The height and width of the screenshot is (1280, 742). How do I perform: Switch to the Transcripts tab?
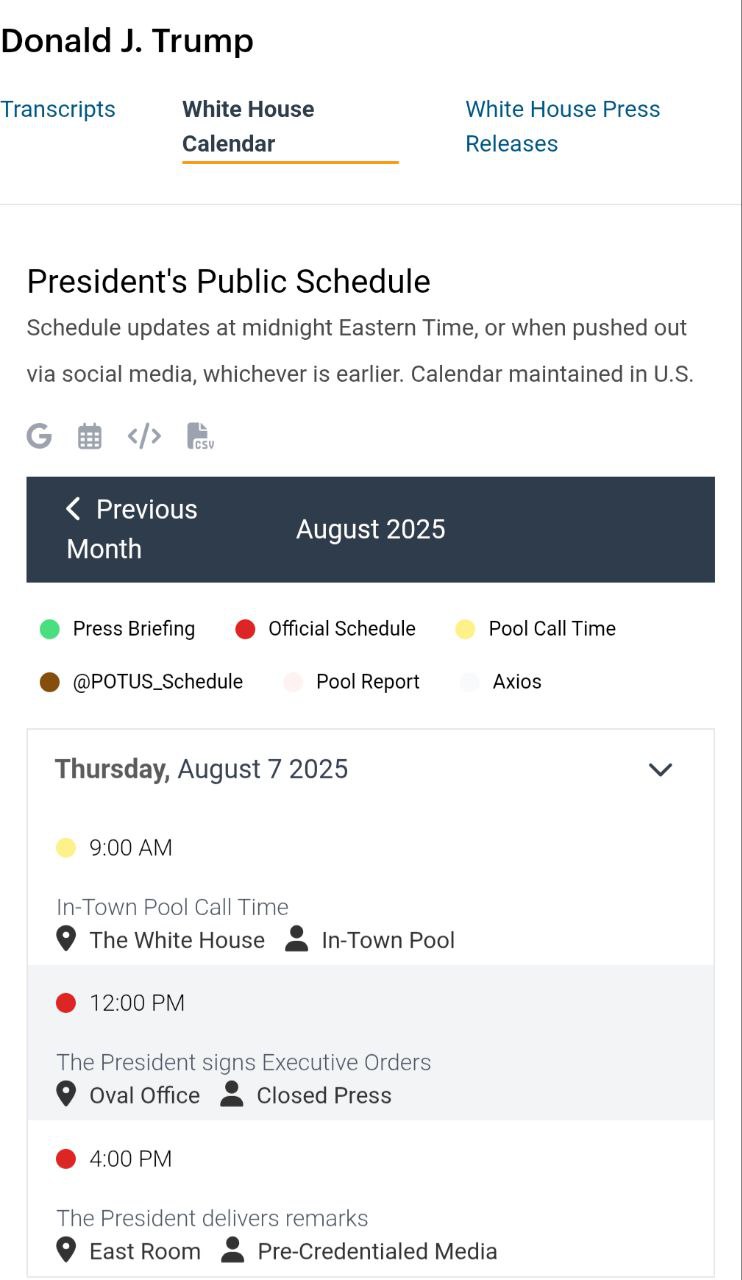click(x=58, y=109)
